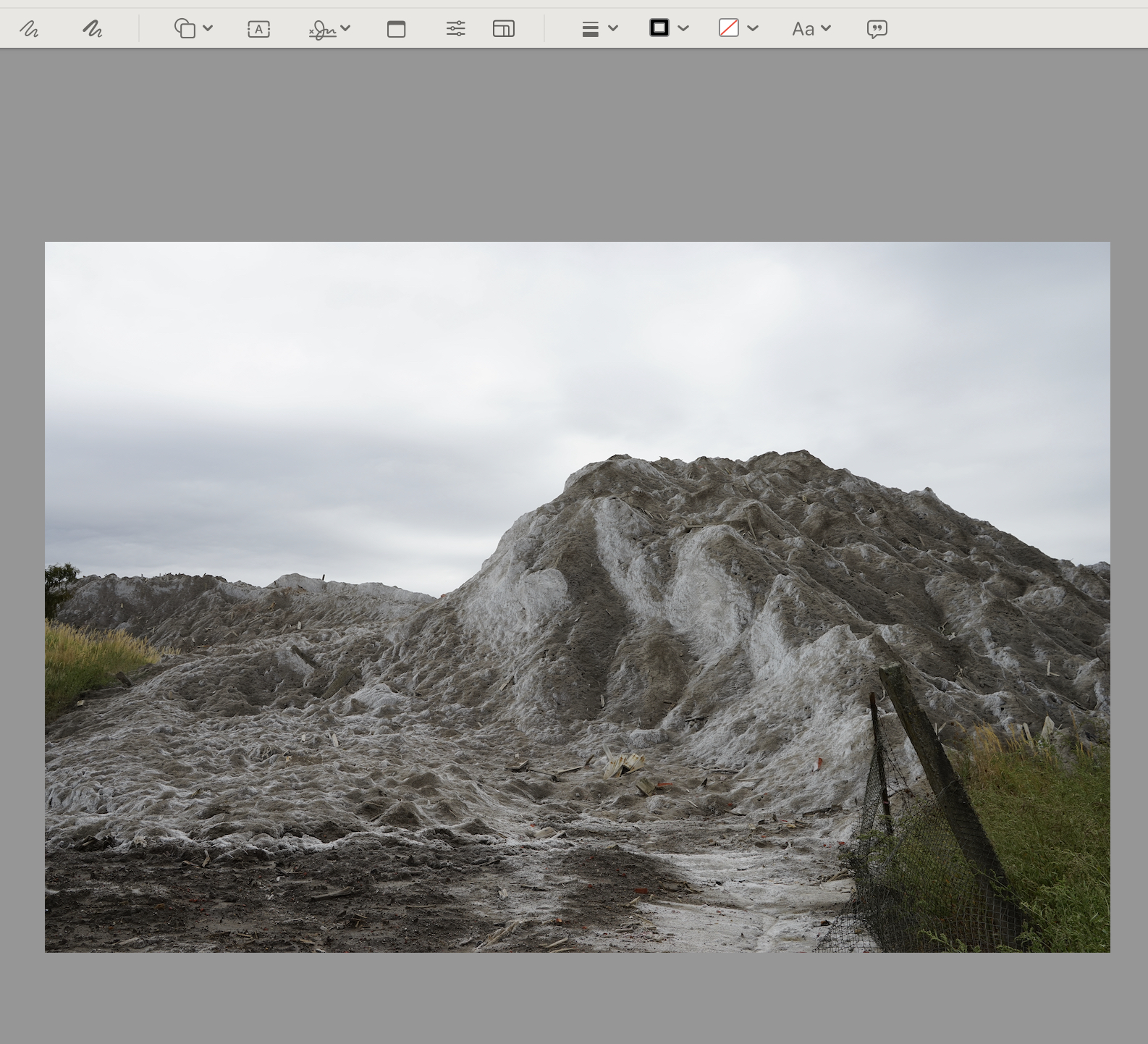Click the Aa Text Style button
The image size is (1148, 1044).
[x=803, y=29]
